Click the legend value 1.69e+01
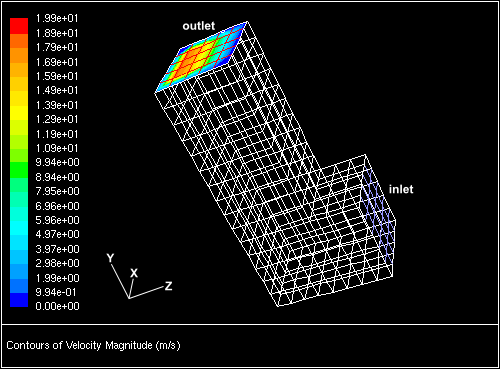 point(57,62)
